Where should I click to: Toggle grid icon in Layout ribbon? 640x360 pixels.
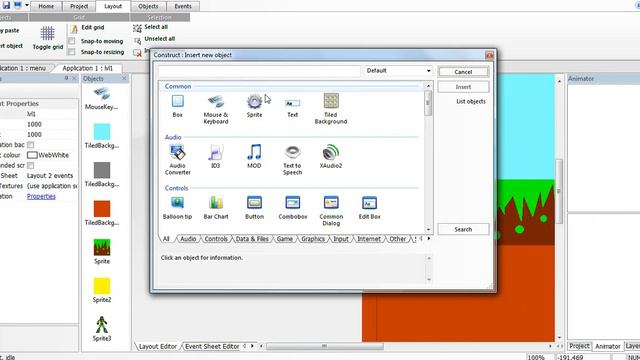pyautogui.click(x=48, y=38)
